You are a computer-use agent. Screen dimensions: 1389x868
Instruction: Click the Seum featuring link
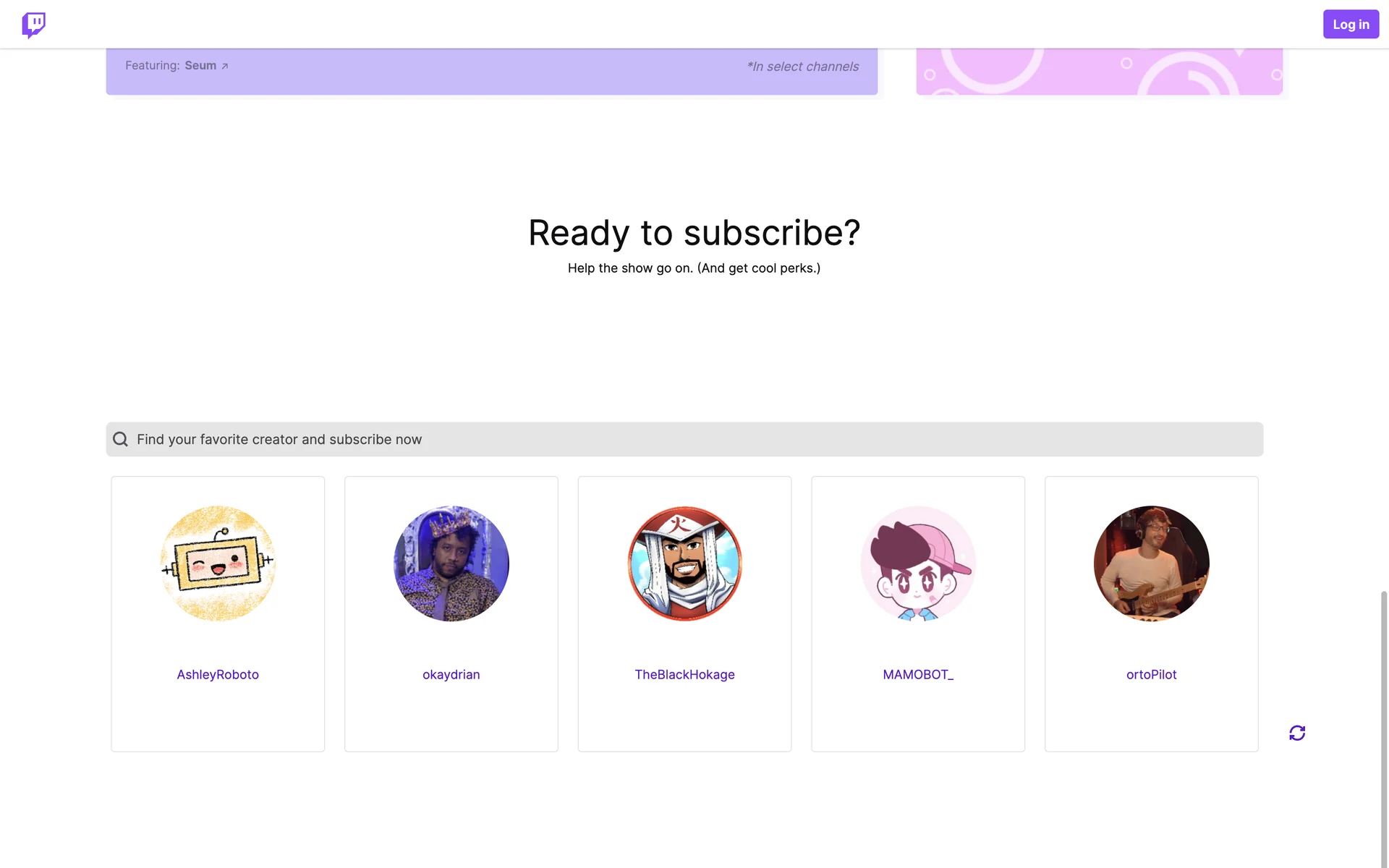coord(200,65)
